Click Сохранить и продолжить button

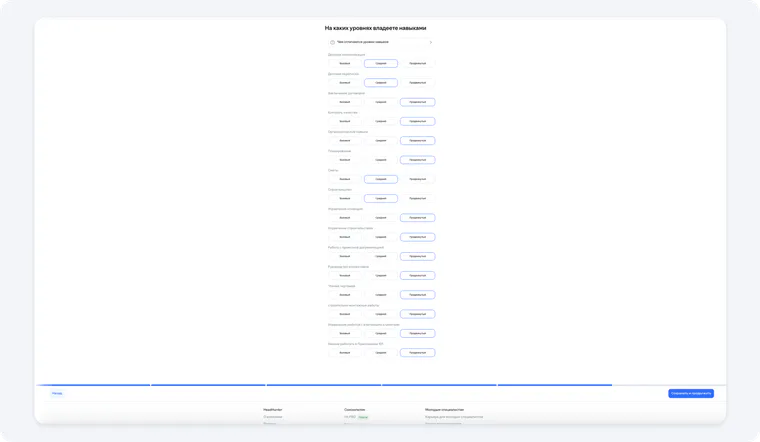coord(691,394)
